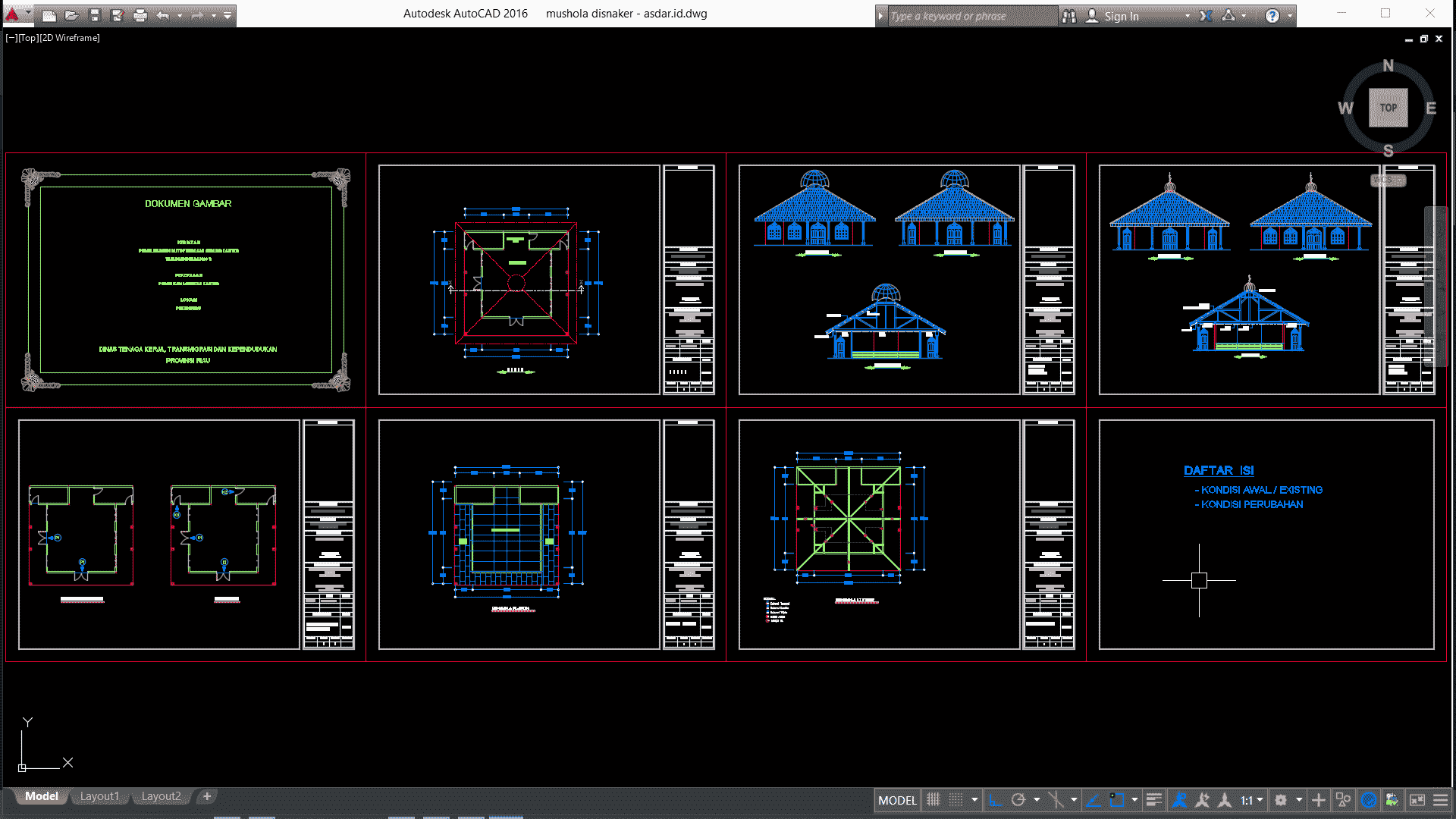Screen dimensions: 1456x819
Task: Click the Annotation monitor plus icon
Action: point(1319,800)
